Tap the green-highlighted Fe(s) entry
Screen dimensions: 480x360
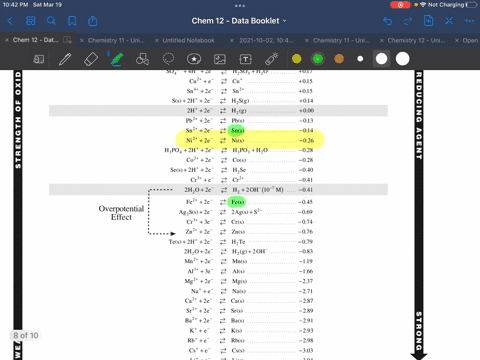237,202
